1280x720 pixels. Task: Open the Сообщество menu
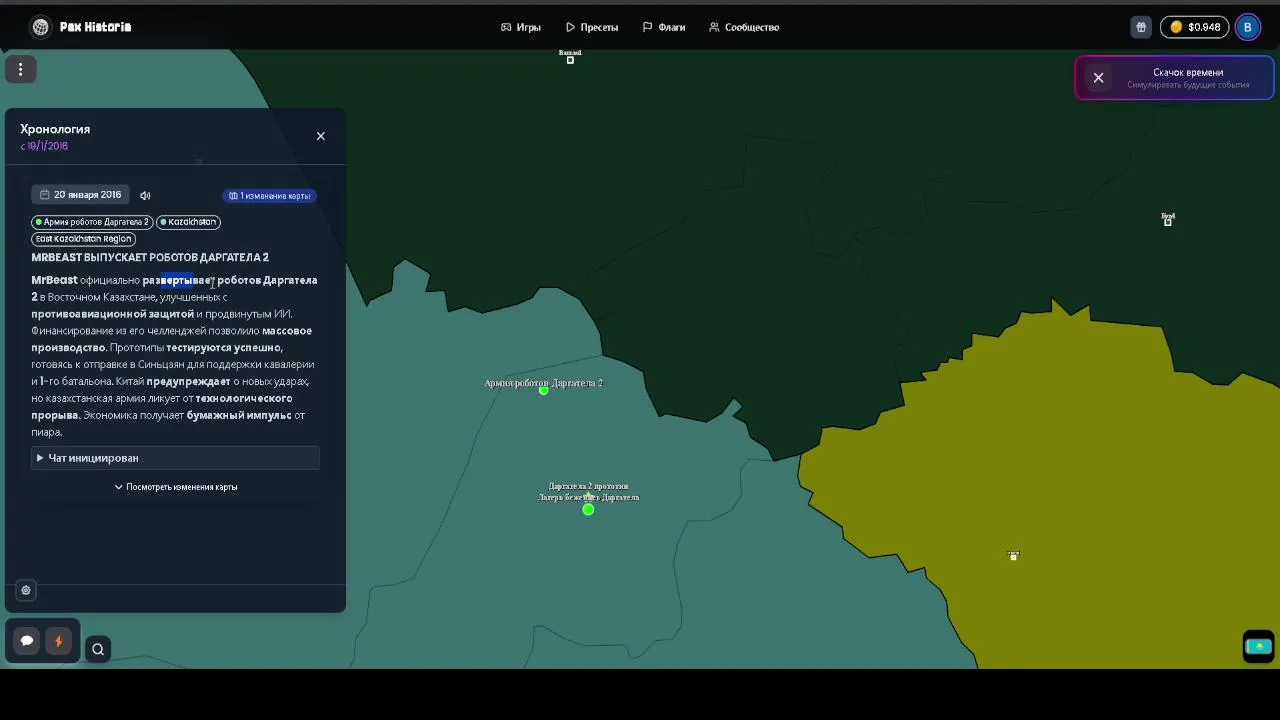click(x=744, y=27)
